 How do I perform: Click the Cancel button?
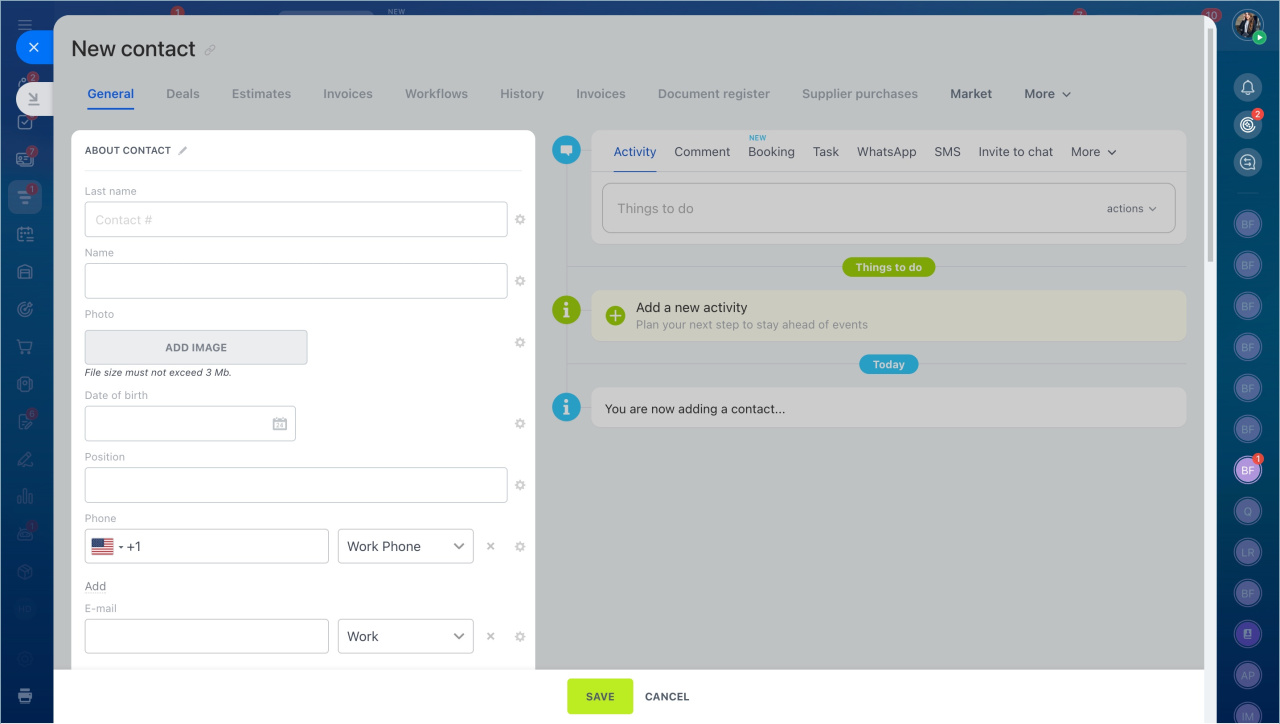coord(667,697)
